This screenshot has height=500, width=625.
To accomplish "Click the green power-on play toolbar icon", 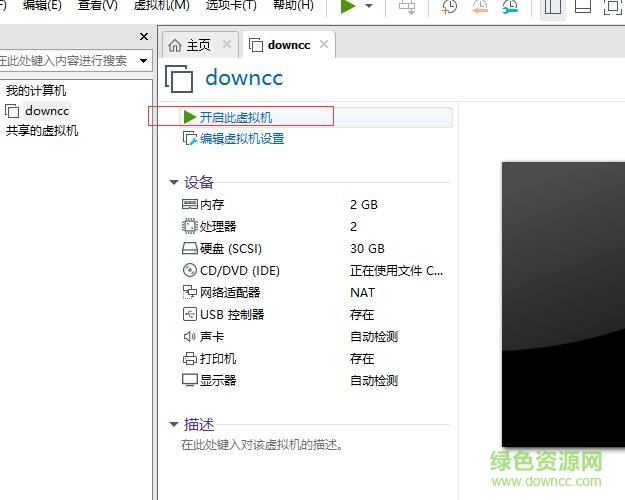I will [x=348, y=7].
